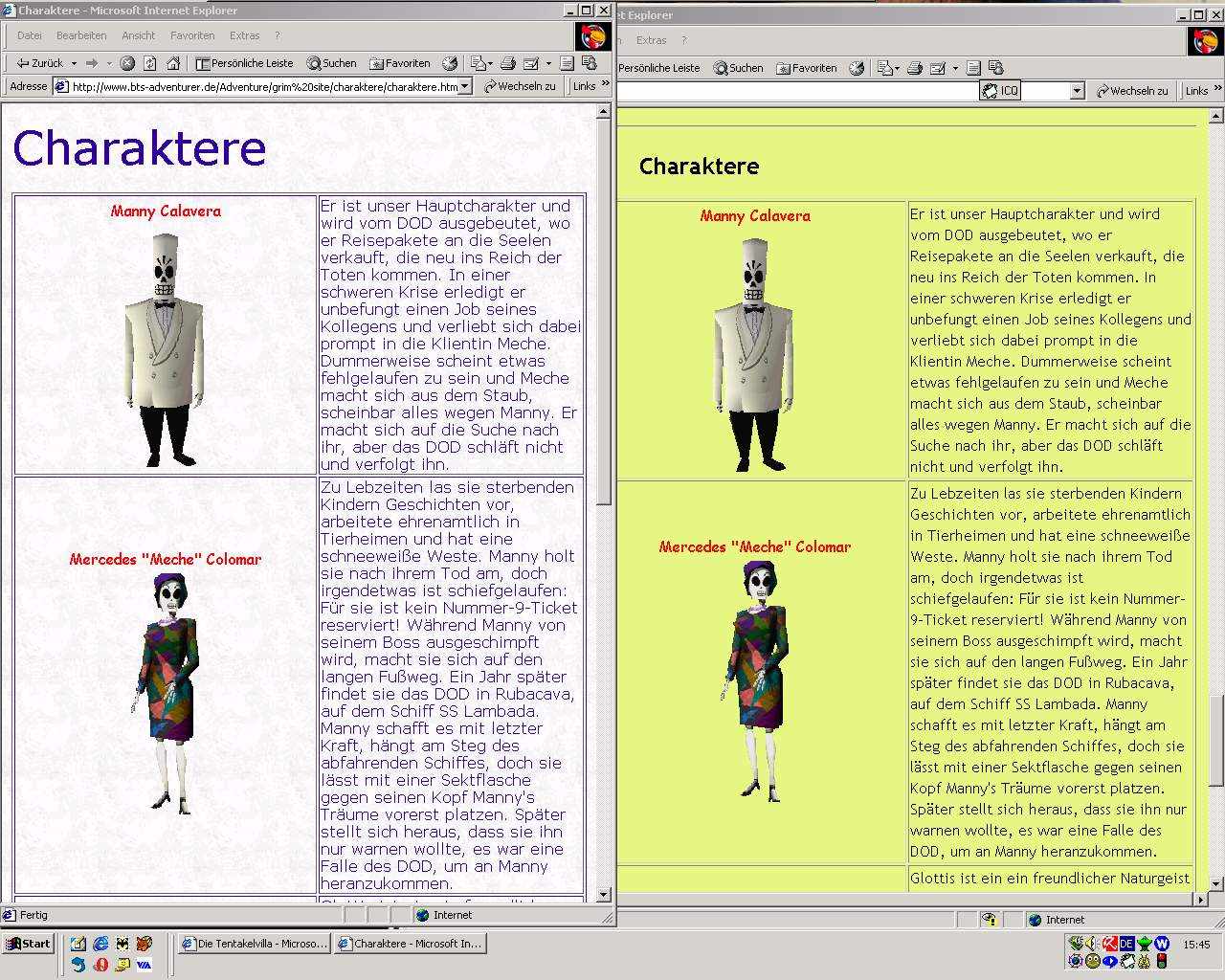Switch to Charaktere taskbar window button
Screen dimensions: 1225x980
click(x=411, y=944)
